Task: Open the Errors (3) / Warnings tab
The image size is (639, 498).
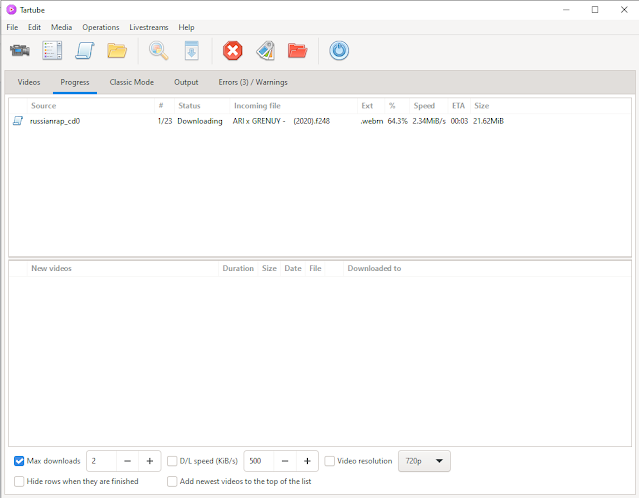Action: pyautogui.click(x=253, y=82)
